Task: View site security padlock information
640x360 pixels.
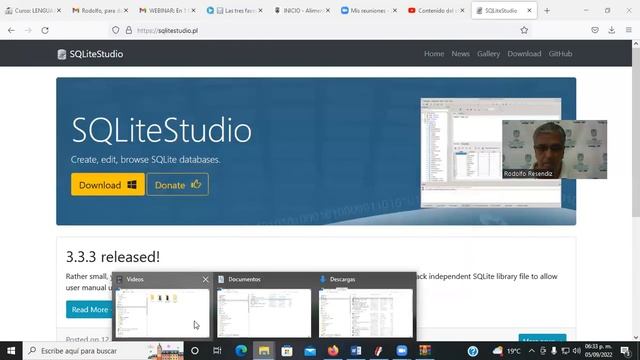Action: pyautogui.click(x=129, y=30)
